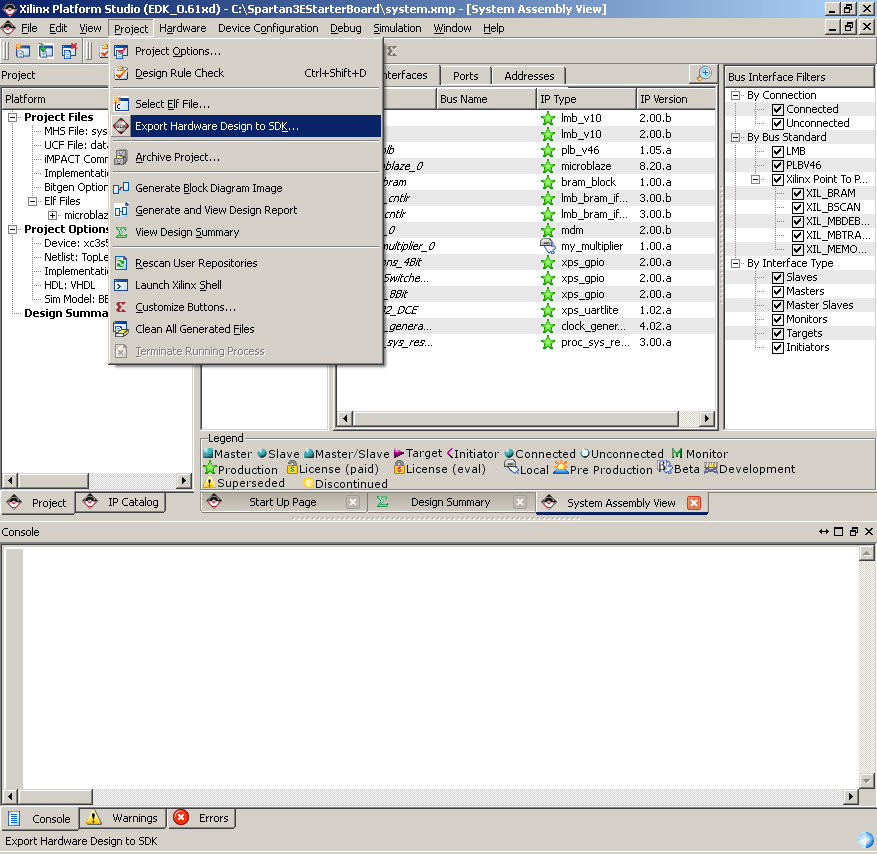This screenshot has height=854, width=877.
Task: Select the UCF File entry in the project tree
Action: pos(76,145)
